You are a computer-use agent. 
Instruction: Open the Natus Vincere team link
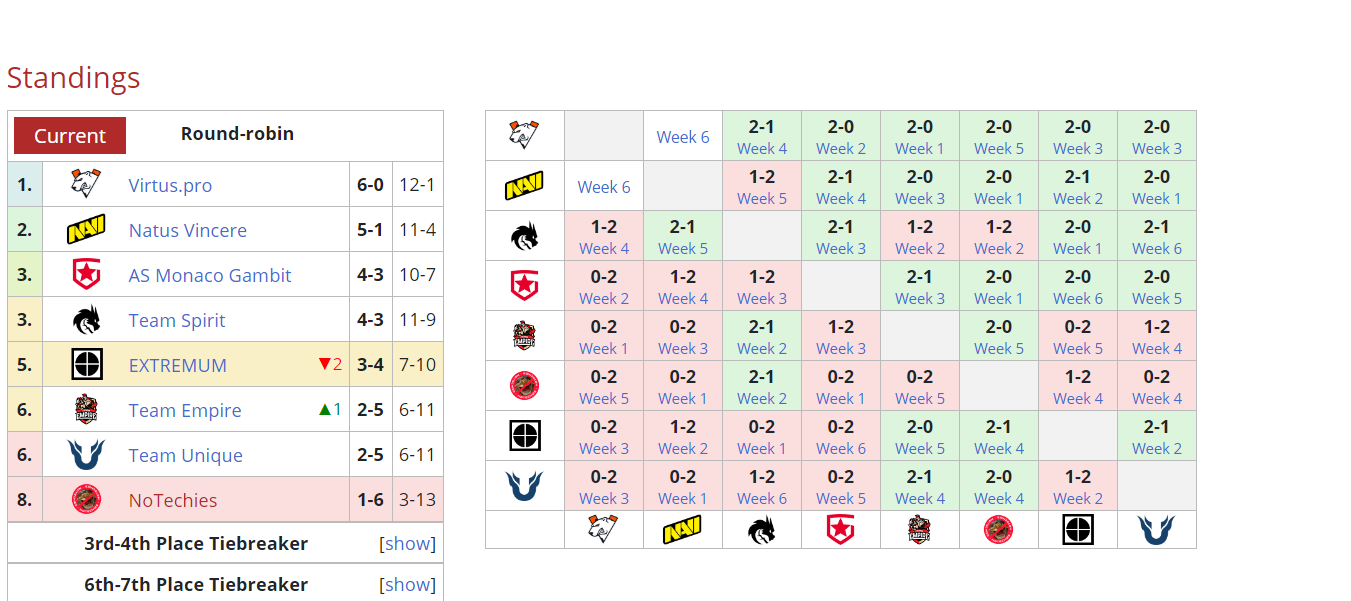pos(187,231)
